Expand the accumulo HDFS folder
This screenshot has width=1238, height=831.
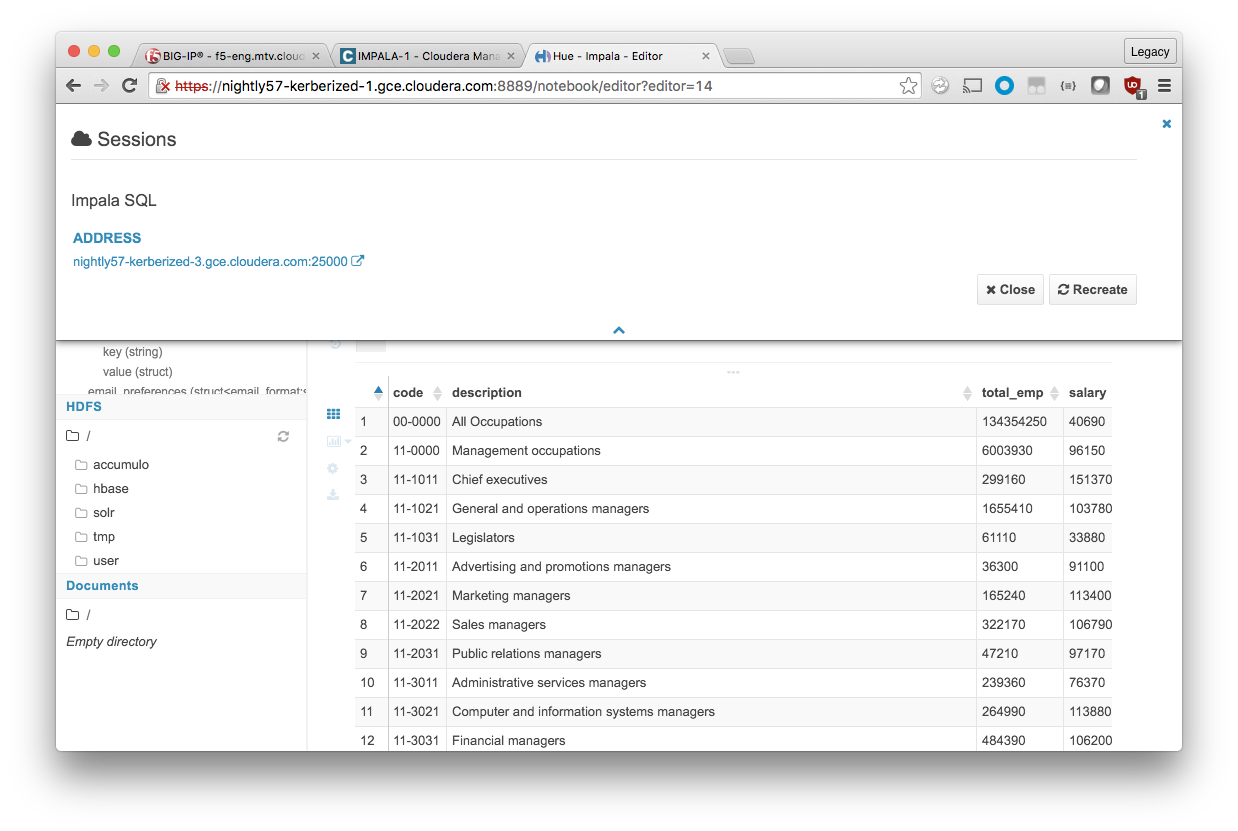(120, 465)
